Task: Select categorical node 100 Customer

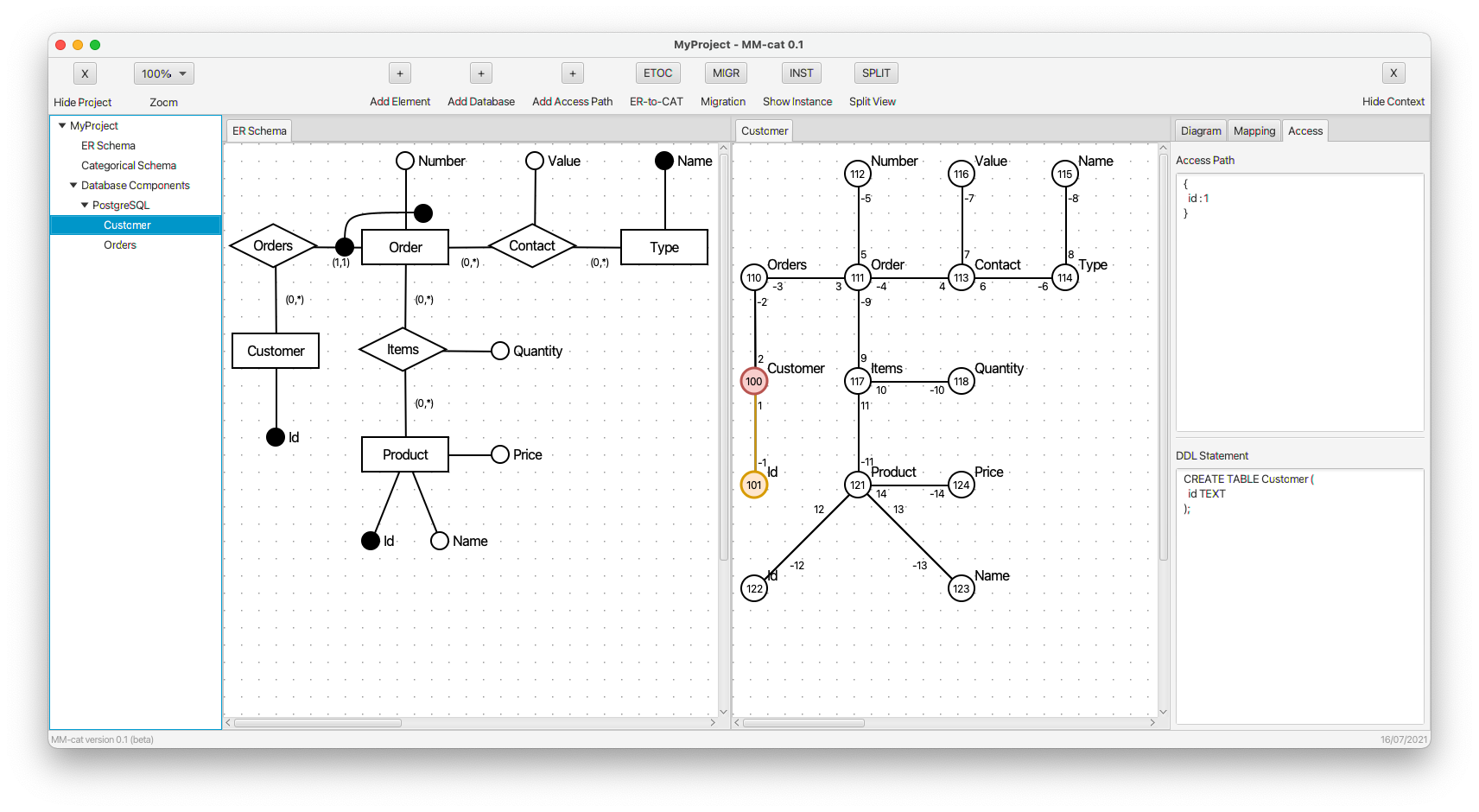Action: 754,381
